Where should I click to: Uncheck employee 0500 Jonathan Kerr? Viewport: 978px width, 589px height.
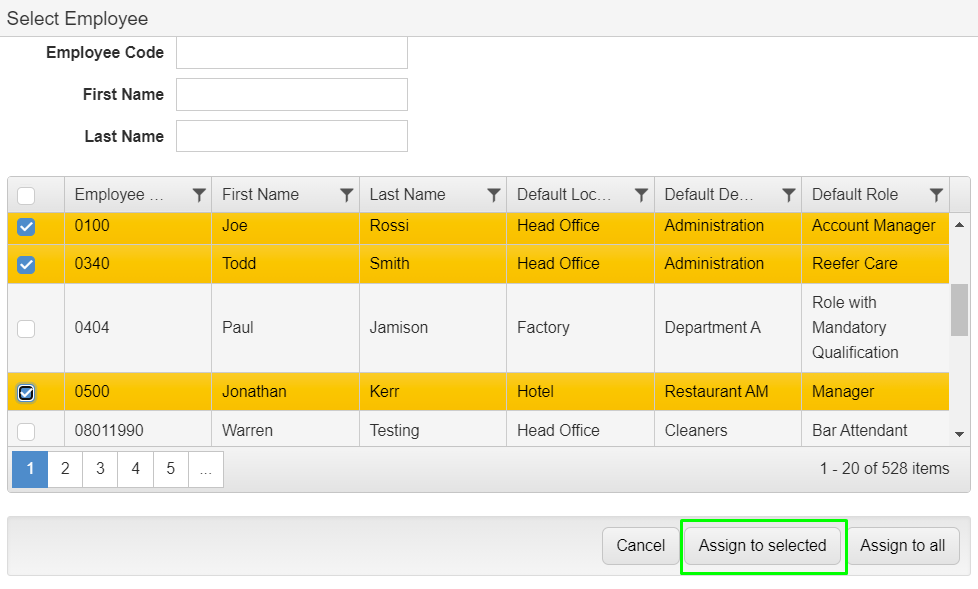26,392
